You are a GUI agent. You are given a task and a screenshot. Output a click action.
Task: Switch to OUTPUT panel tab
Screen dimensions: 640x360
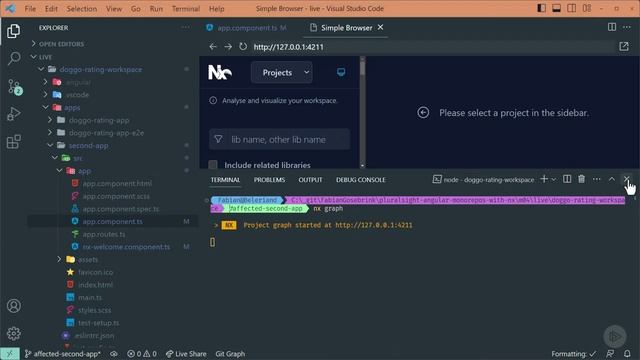[x=310, y=180]
